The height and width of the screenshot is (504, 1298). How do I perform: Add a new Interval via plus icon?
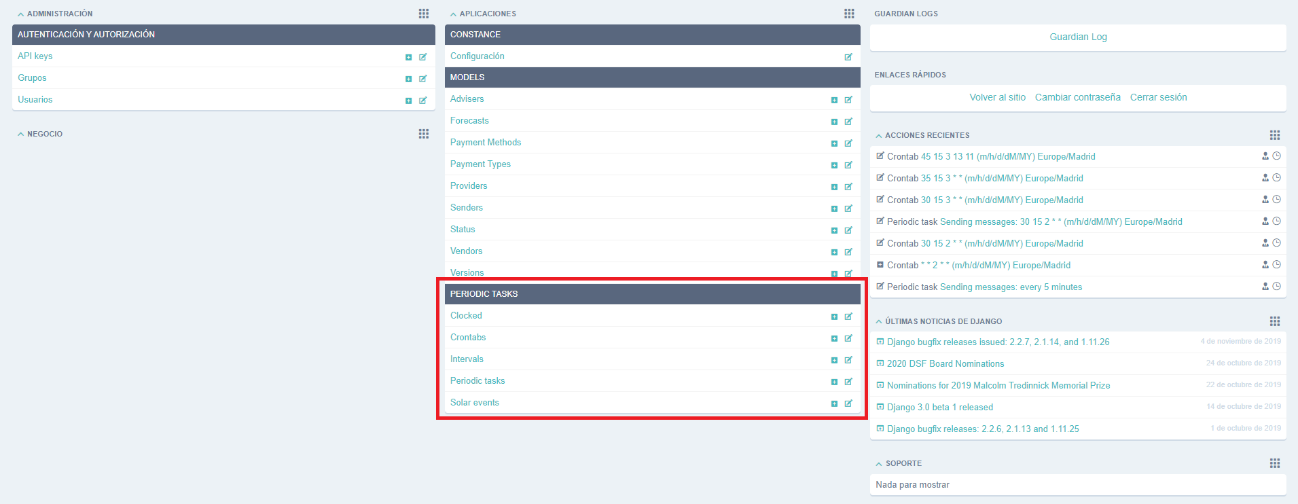(x=834, y=360)
